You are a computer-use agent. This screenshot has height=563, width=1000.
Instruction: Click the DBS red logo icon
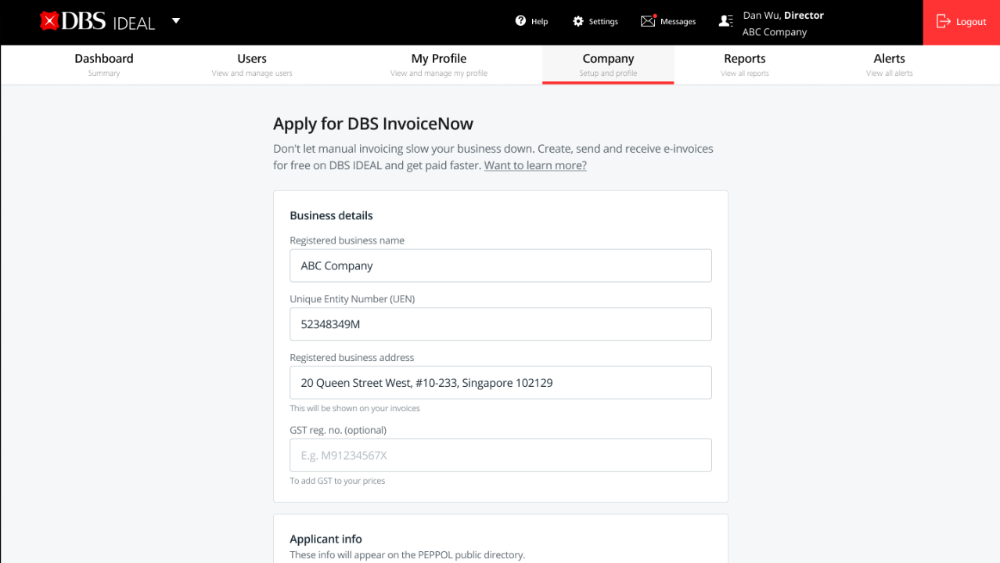[x=49, y=21]
